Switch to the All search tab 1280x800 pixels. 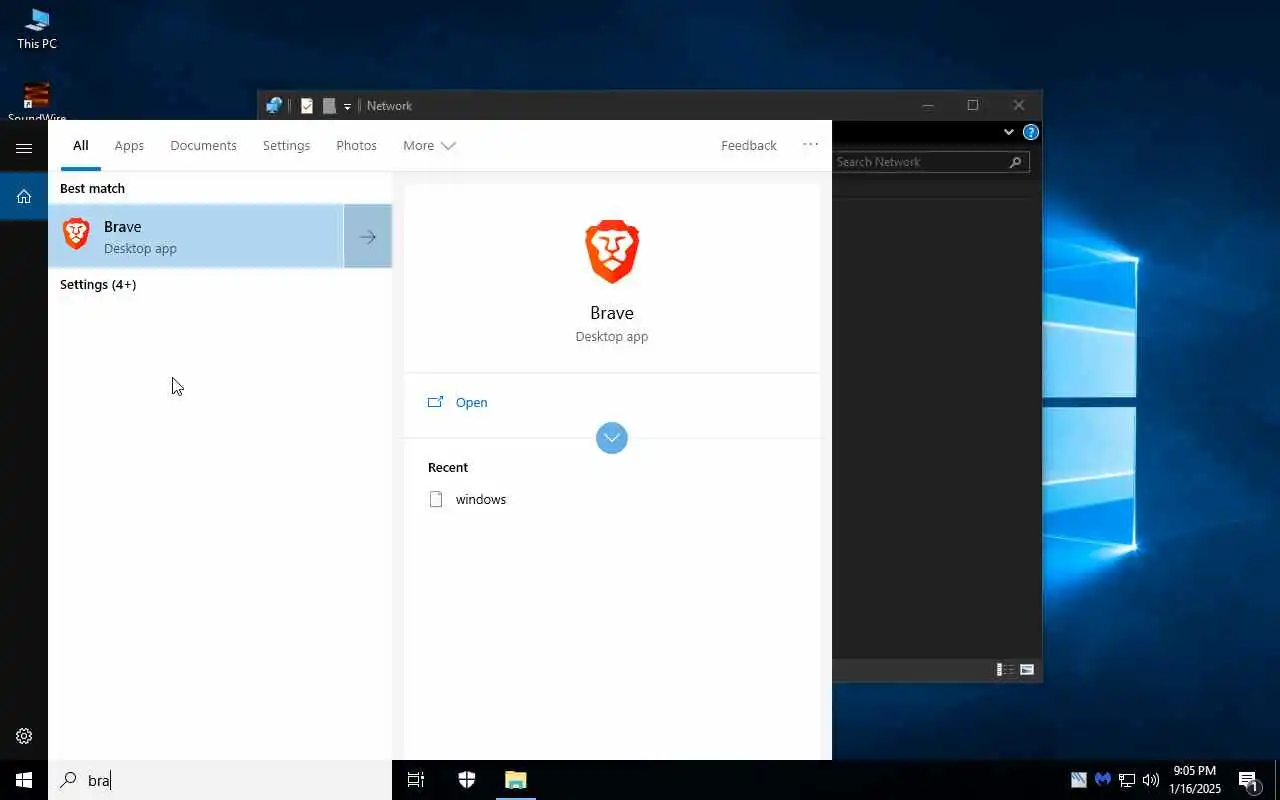click(x=80, y=145)
